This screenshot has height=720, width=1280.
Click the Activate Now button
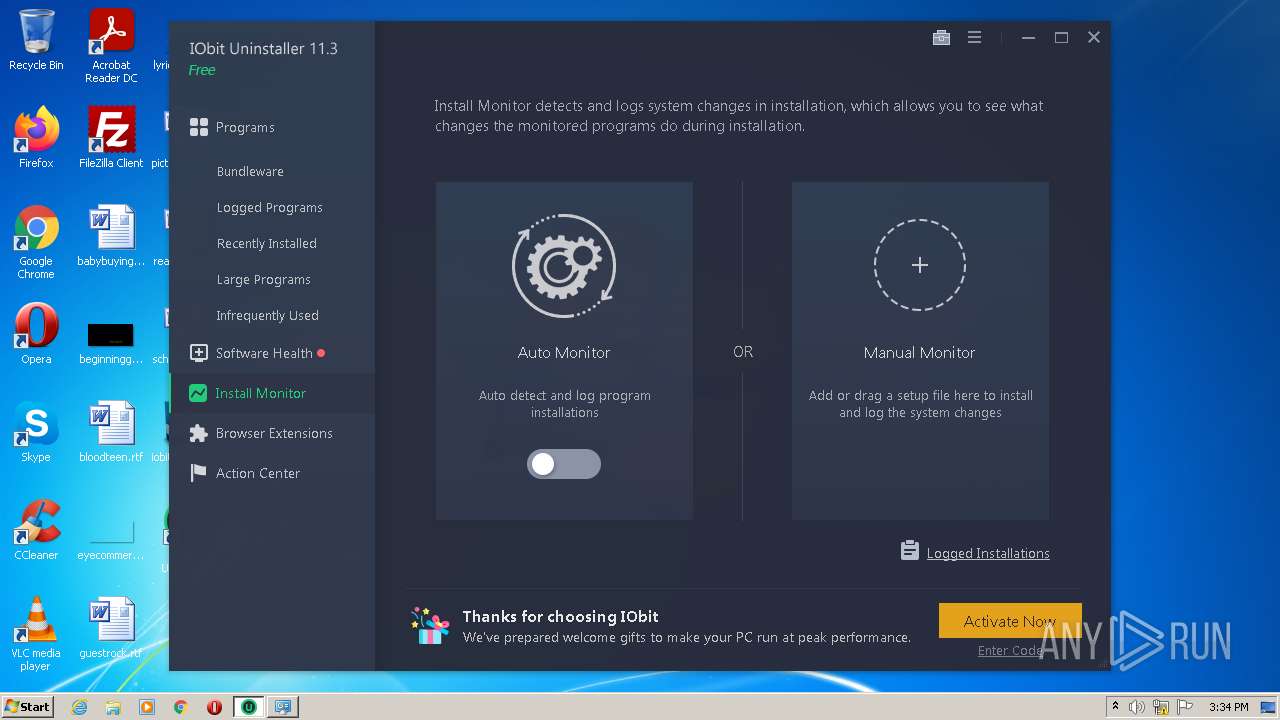1010,621
